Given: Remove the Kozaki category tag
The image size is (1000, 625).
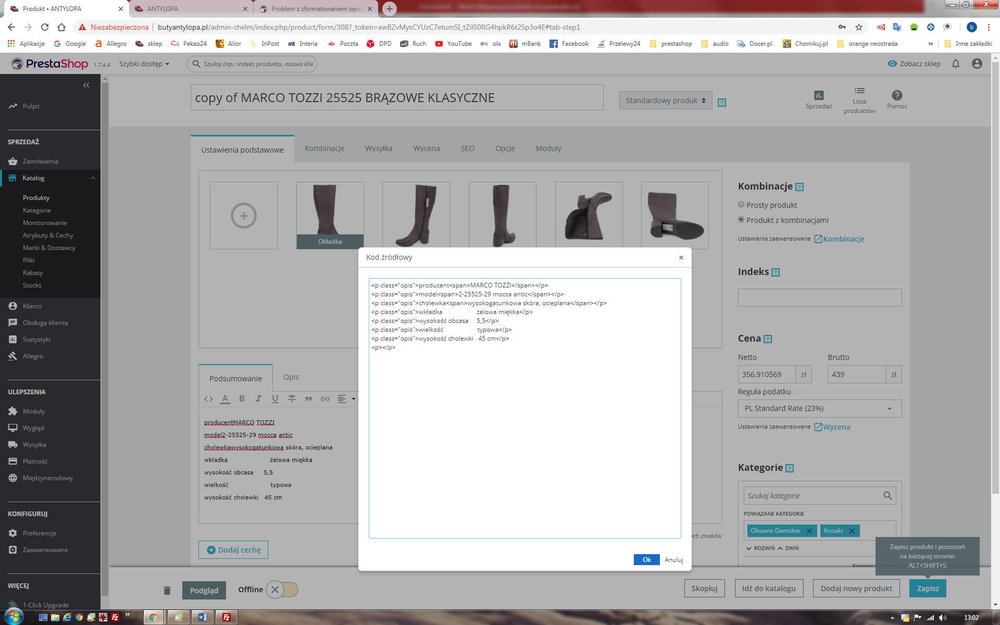Looking at the screenshot, I should pyautogui.click(x=851, y=531).
